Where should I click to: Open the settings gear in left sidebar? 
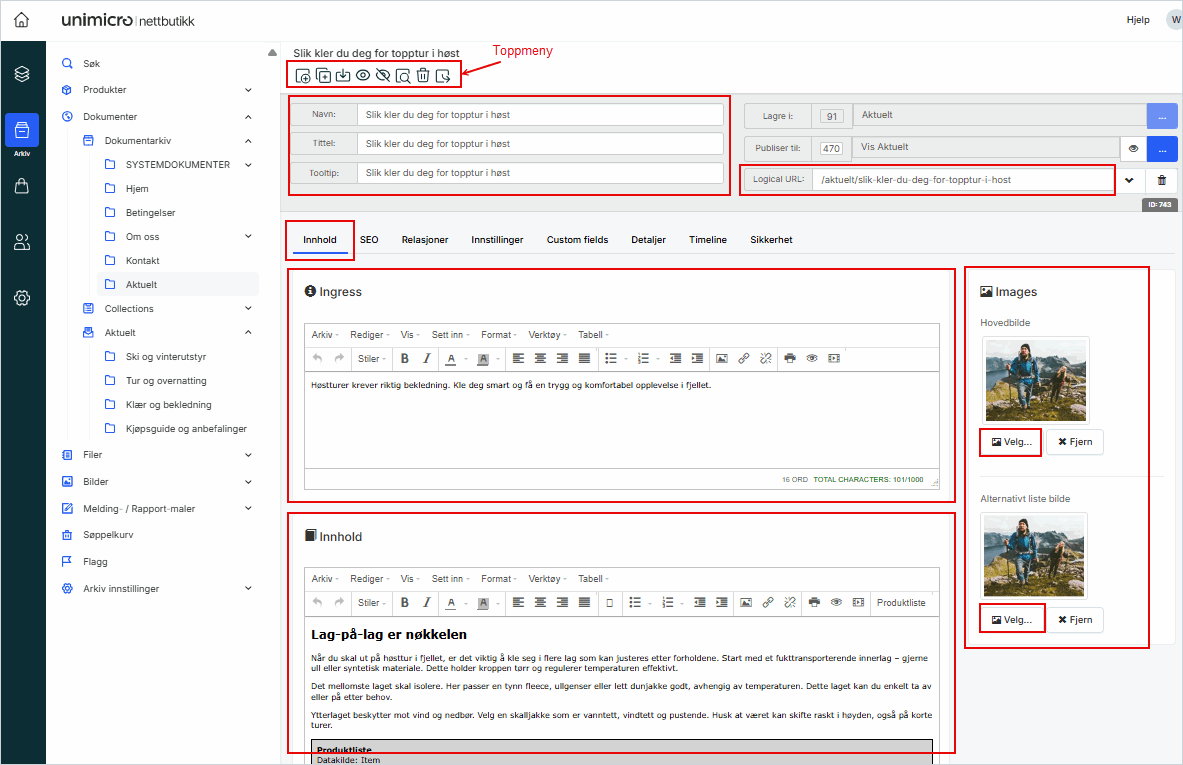pos(22,297)
